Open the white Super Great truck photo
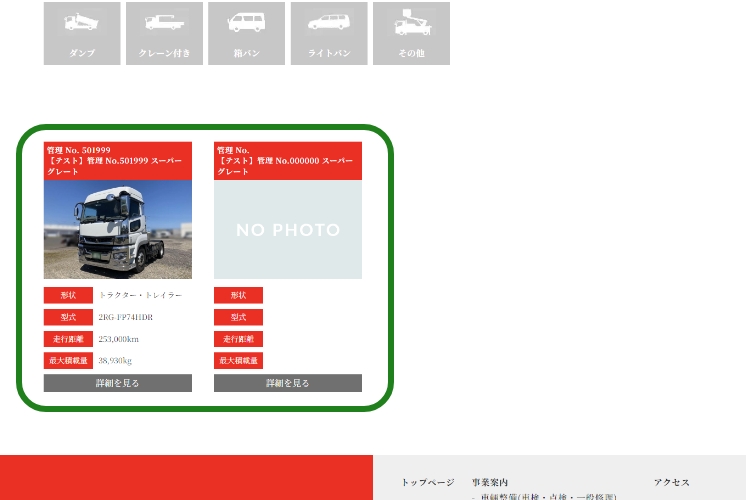This screenshot has height=500, width=746. [x=118, y=229]
